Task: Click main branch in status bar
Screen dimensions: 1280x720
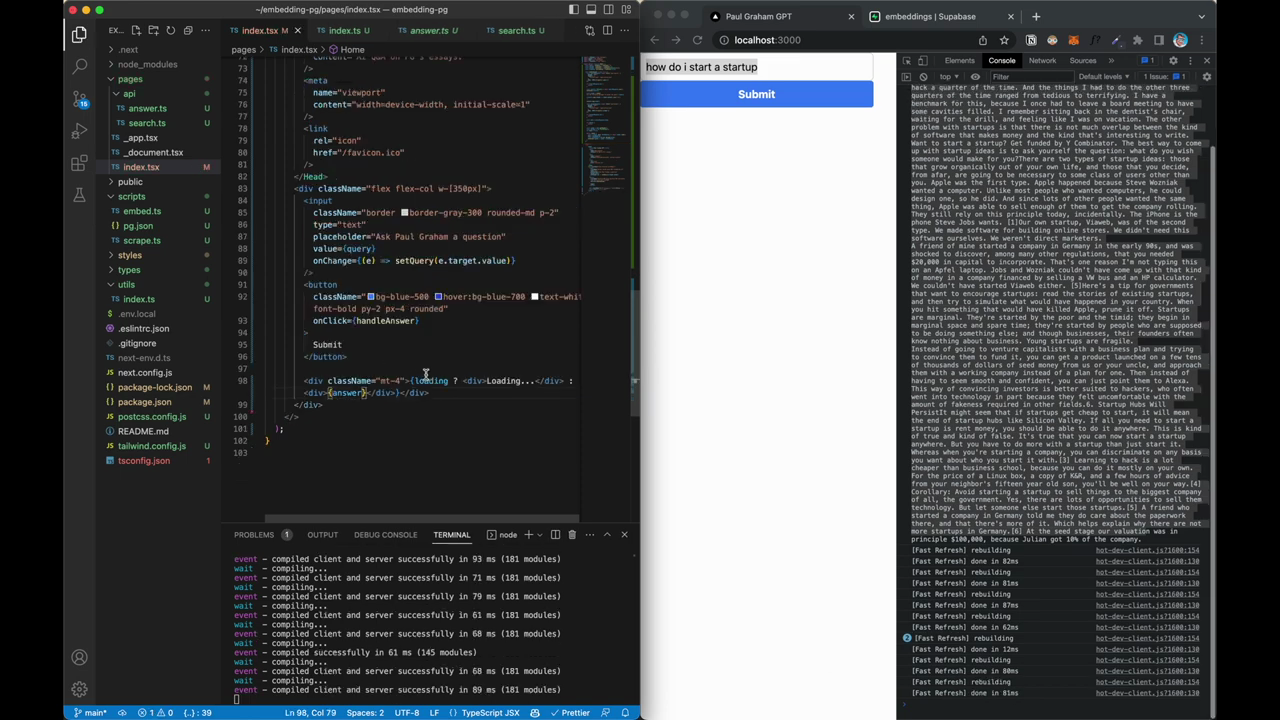Action: tap(90, 713)
